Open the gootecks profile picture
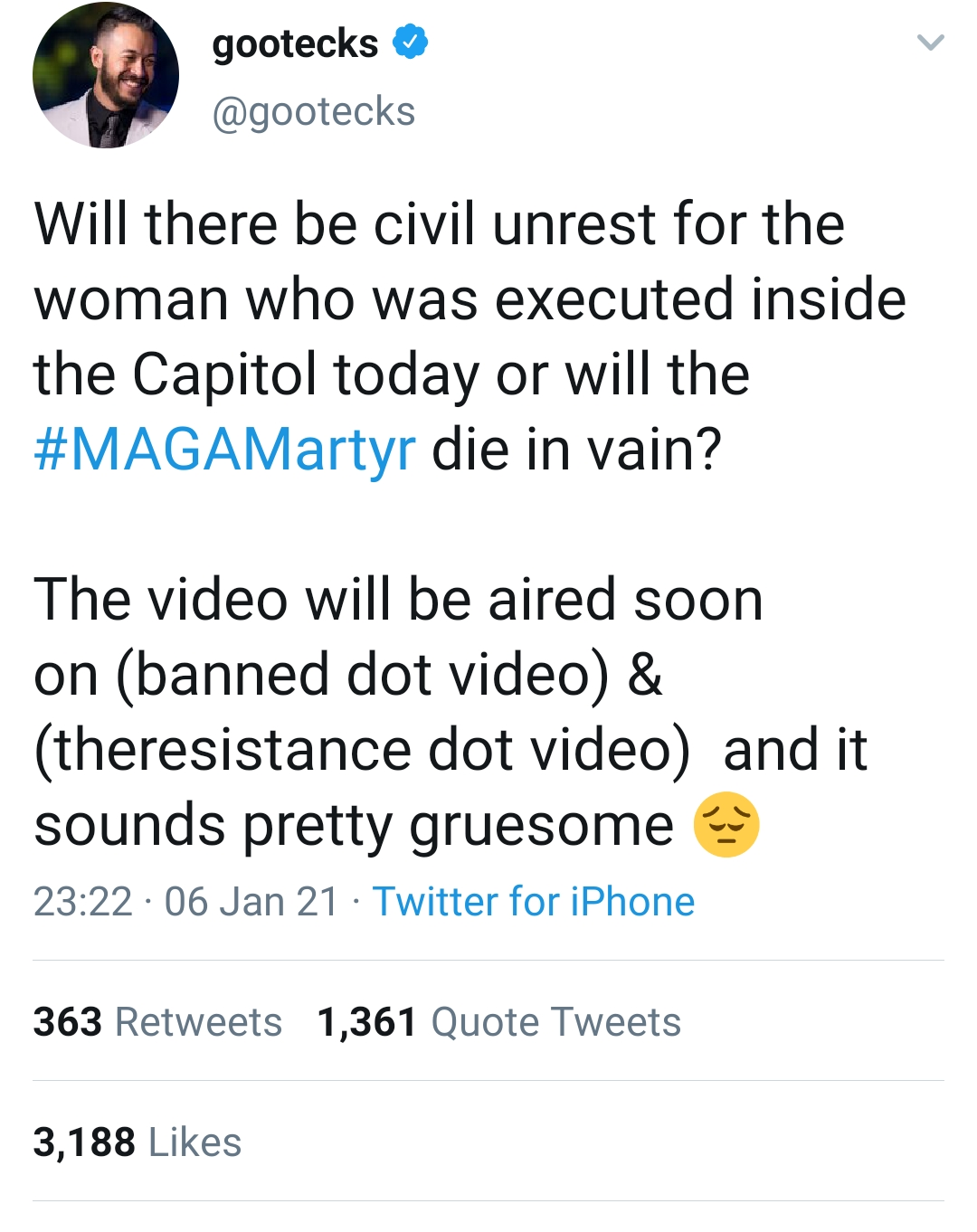Image resolution: width=977 pixels, height=1232 pixels. 106,75
